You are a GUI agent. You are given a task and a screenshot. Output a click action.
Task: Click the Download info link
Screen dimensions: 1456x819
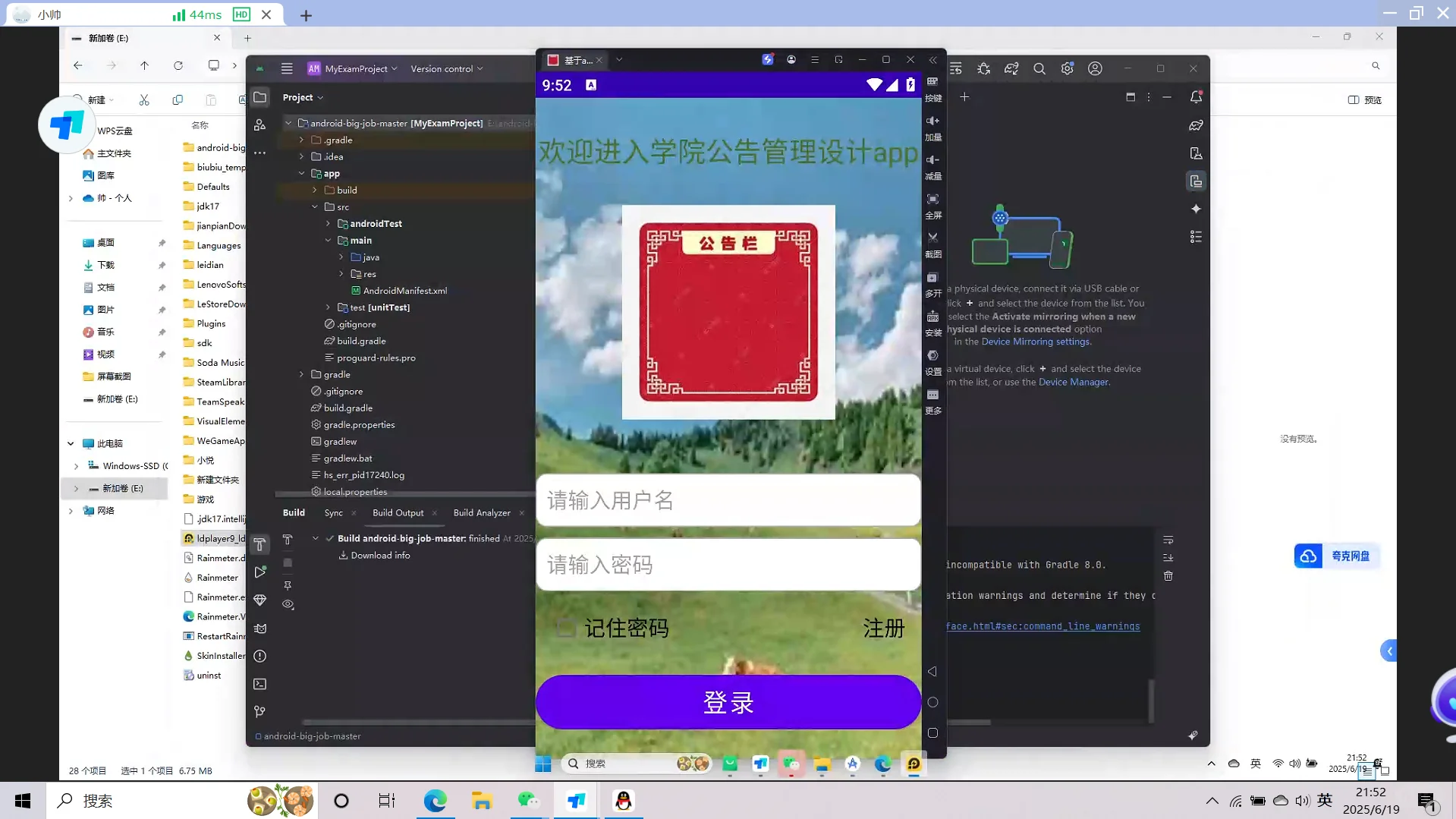pos(380,555)
